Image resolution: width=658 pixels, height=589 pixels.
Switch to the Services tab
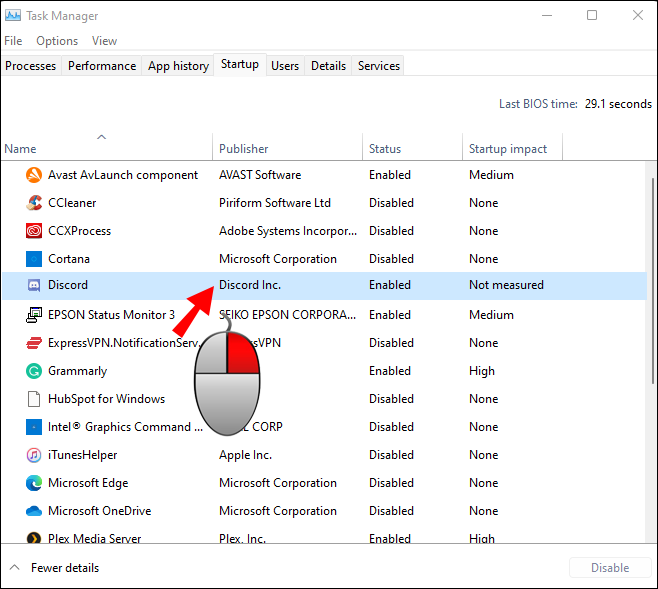[379, 66]
